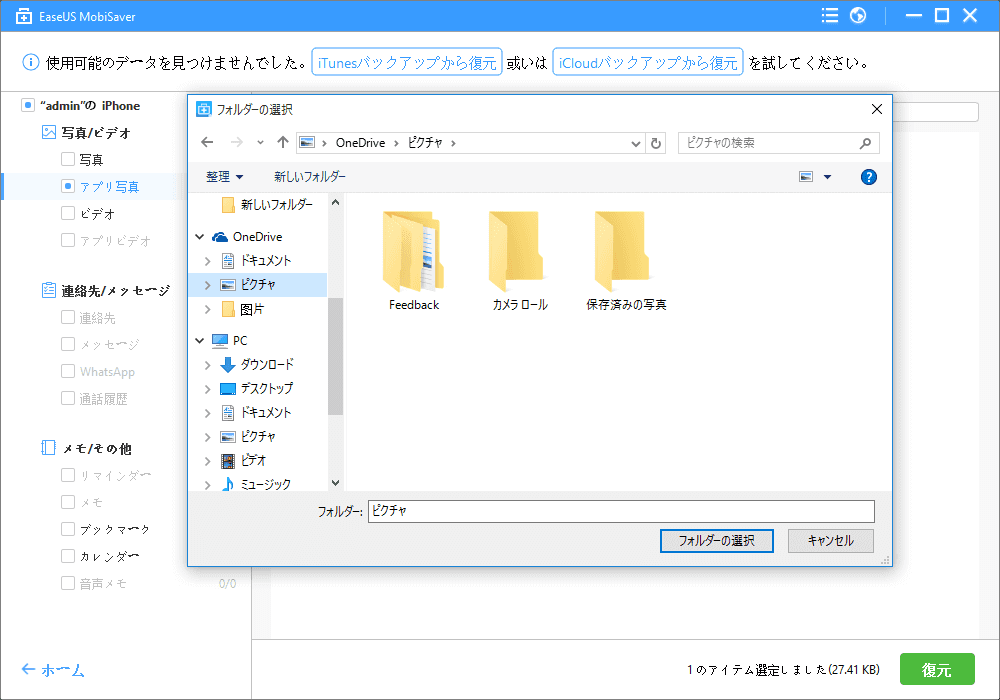1000x700 pixels.
Task: Click the view layout icon in dialog toolbar
Action: (x=806, y=177)
